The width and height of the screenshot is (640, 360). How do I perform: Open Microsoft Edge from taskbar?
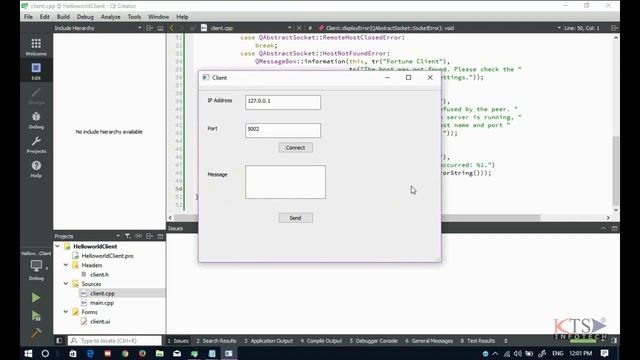(90, 353)
